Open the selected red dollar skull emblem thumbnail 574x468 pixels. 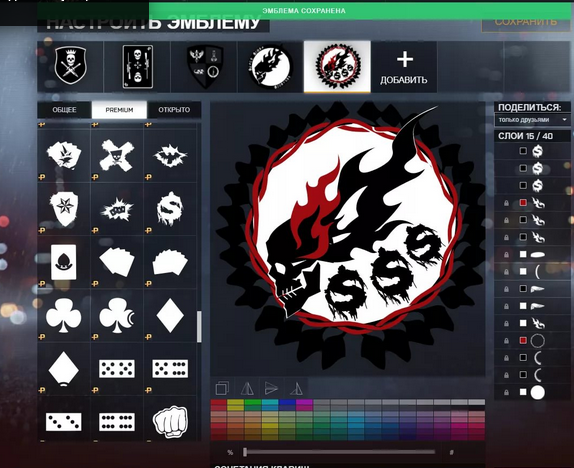338,67
